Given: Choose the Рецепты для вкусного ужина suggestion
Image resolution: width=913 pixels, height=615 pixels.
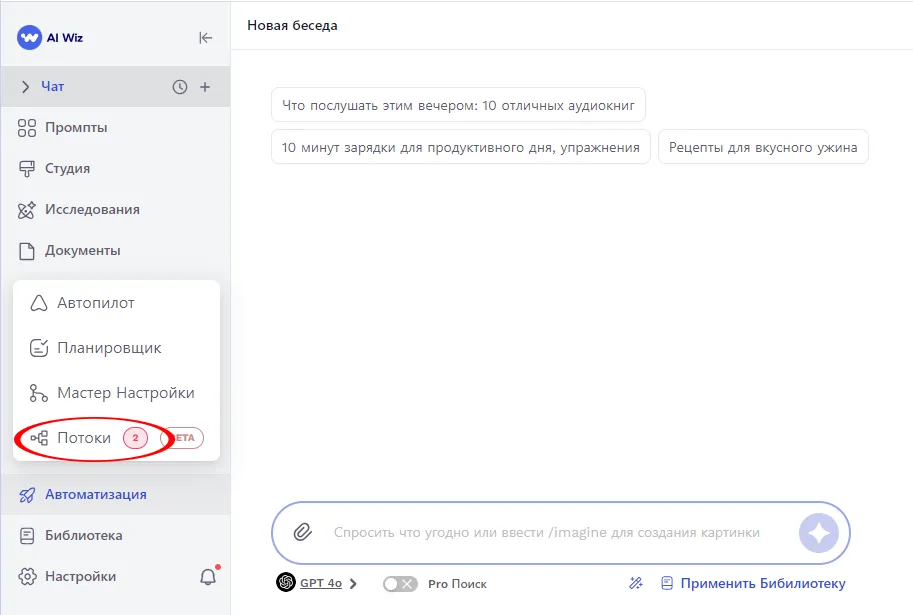Looking at the screenshot, I should click(762, 147).
